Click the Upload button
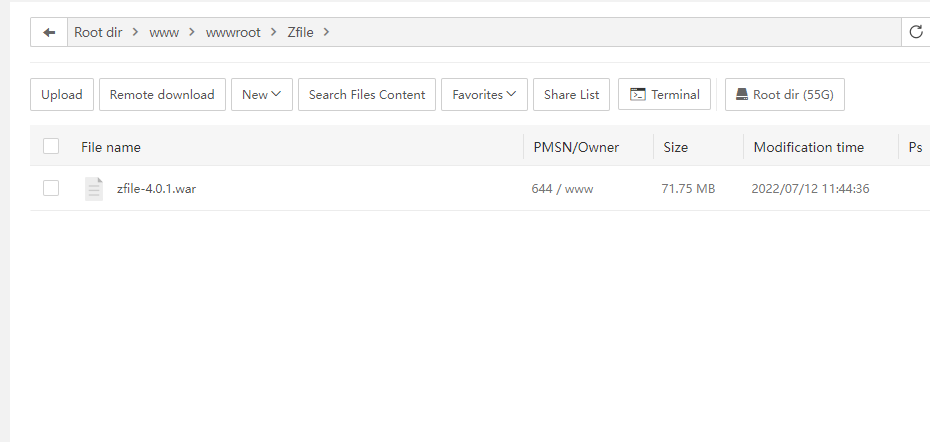The image size is (930, 442). click(x=62, y=95)
